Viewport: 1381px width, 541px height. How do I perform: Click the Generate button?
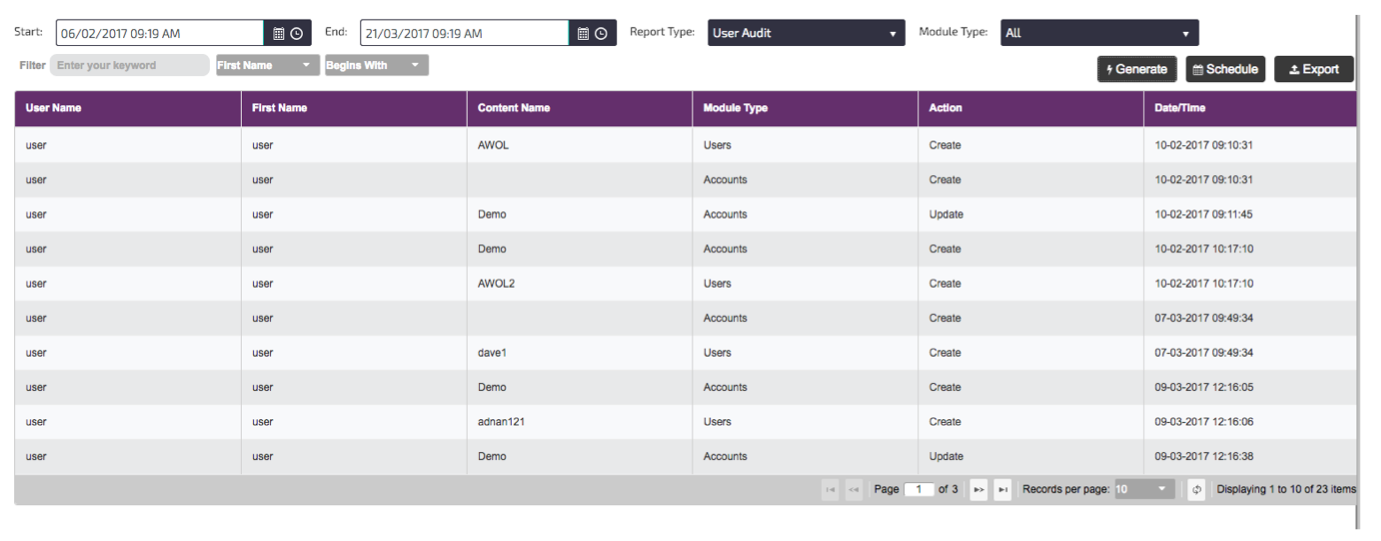(x=1137, y=69)
